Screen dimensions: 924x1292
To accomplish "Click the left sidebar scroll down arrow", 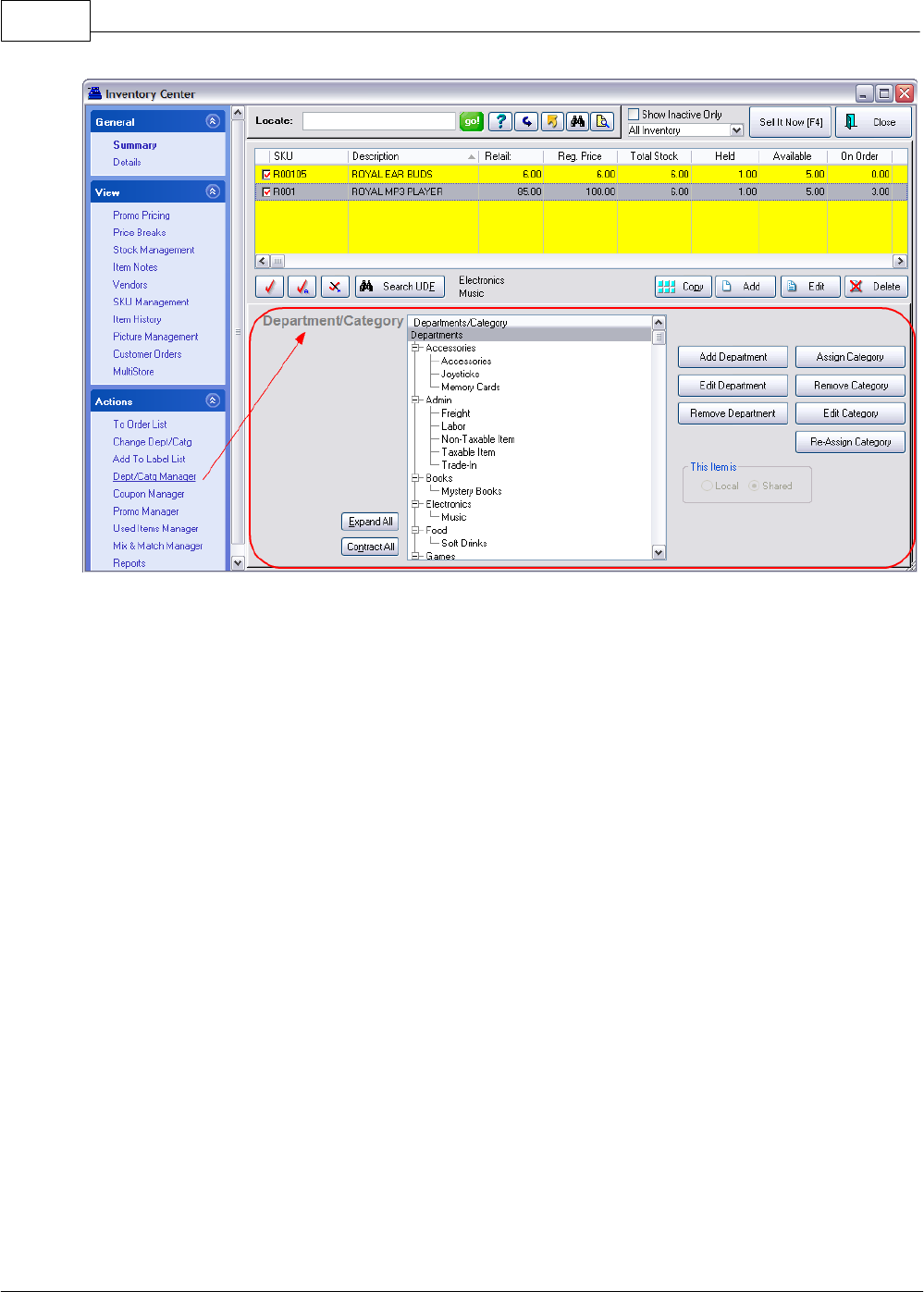I will (238, 563).
